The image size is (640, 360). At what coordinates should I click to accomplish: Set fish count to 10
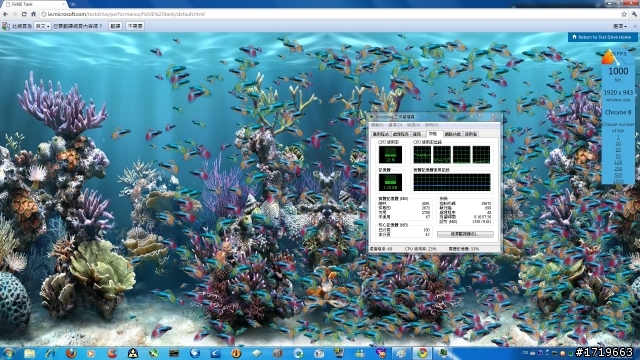point(618,144)
